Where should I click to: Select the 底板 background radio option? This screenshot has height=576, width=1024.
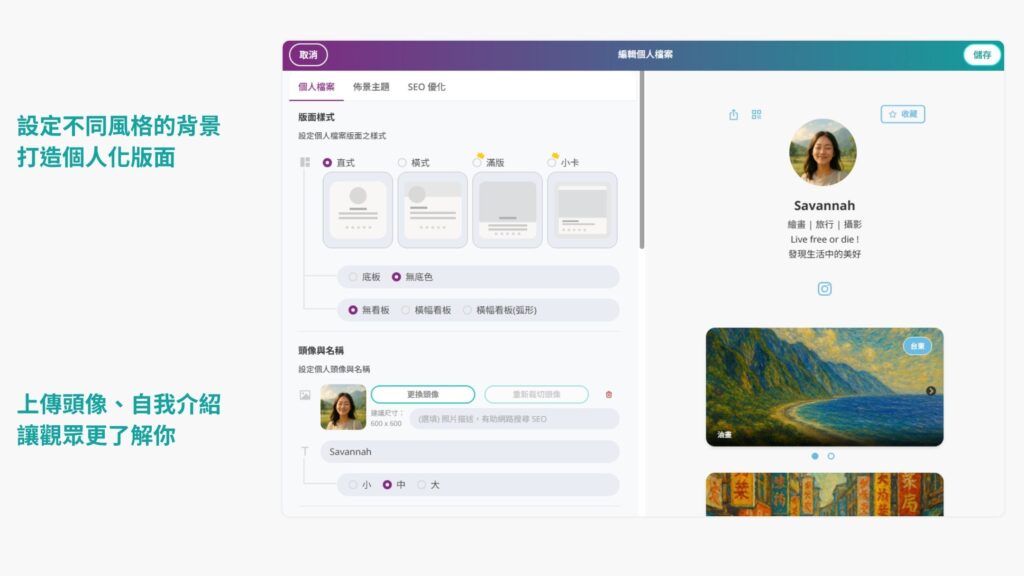point(353,277)
